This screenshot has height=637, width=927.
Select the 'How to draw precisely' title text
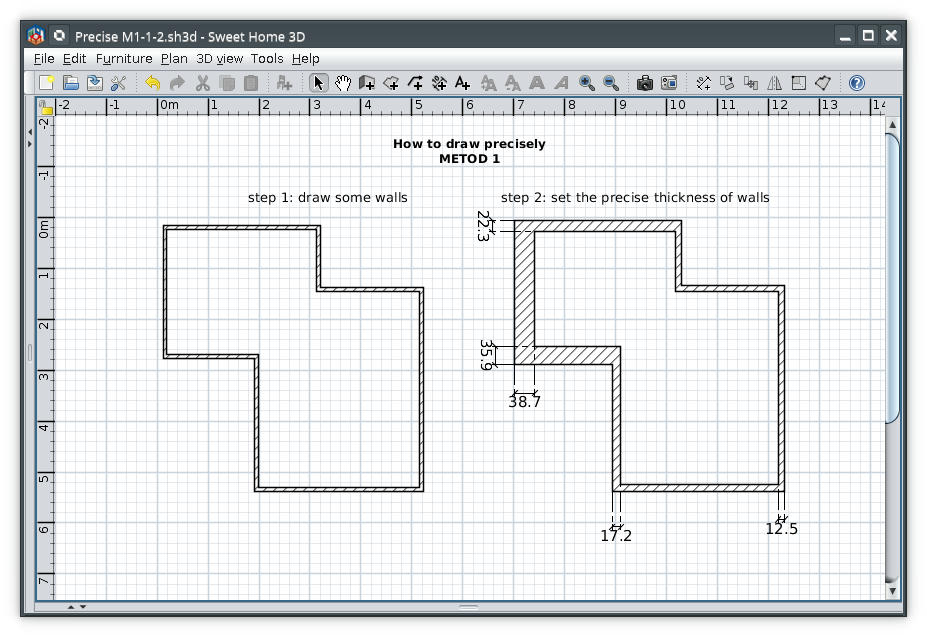tap(469, 144)
